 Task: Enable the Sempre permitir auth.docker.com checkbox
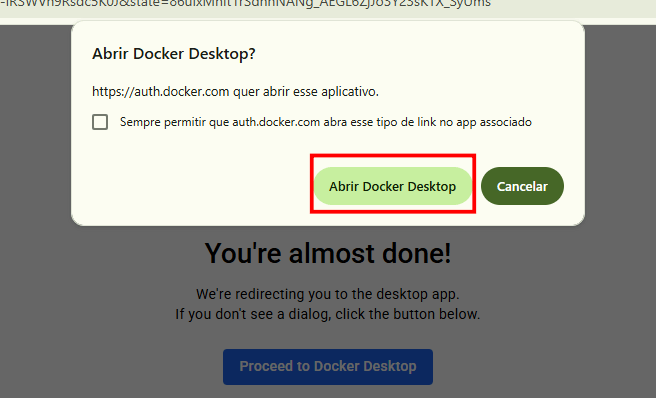[x=100, y=122]
